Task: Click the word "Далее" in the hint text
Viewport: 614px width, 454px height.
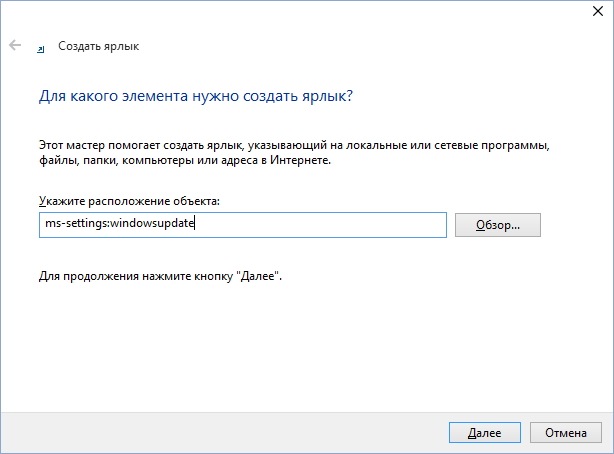Action: pyautogui.click(x=258, y=276)
